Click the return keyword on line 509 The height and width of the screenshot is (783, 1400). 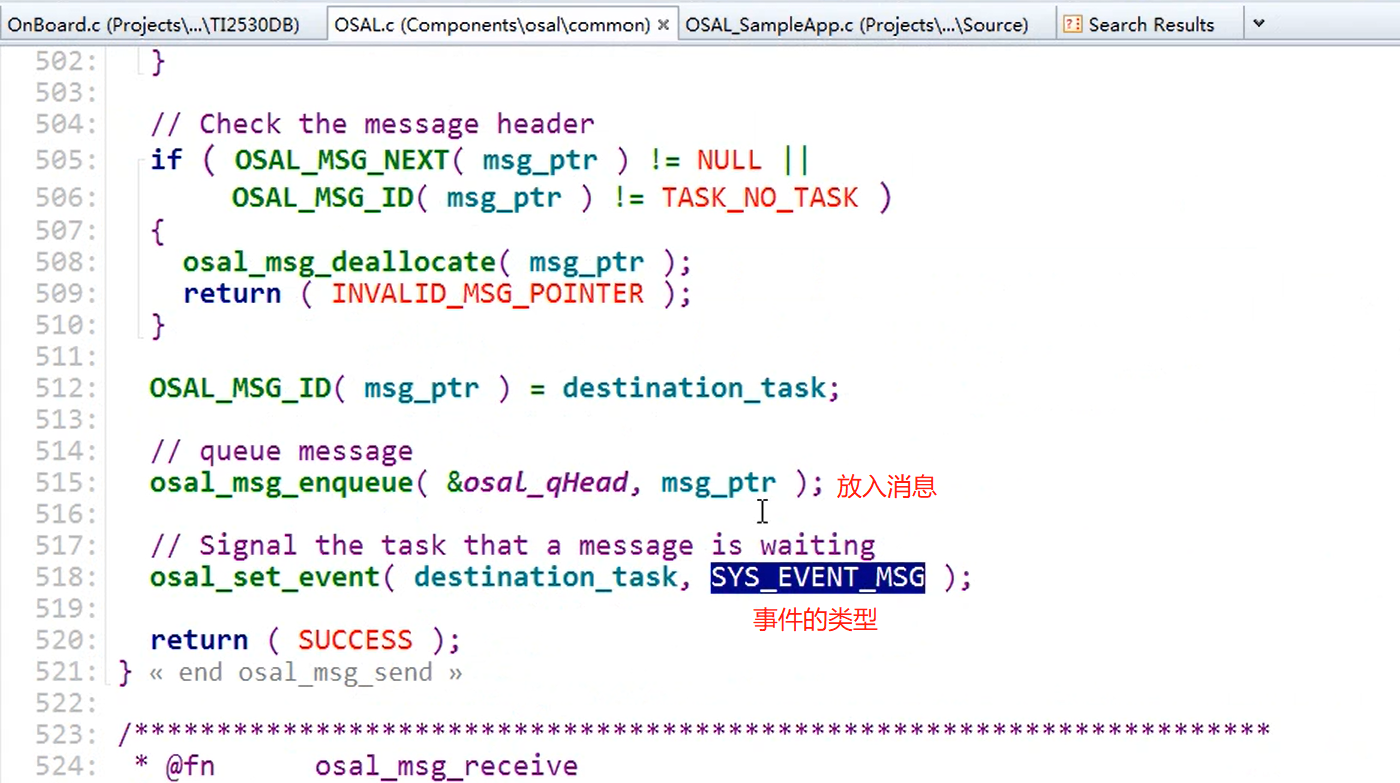pos(232,293)
